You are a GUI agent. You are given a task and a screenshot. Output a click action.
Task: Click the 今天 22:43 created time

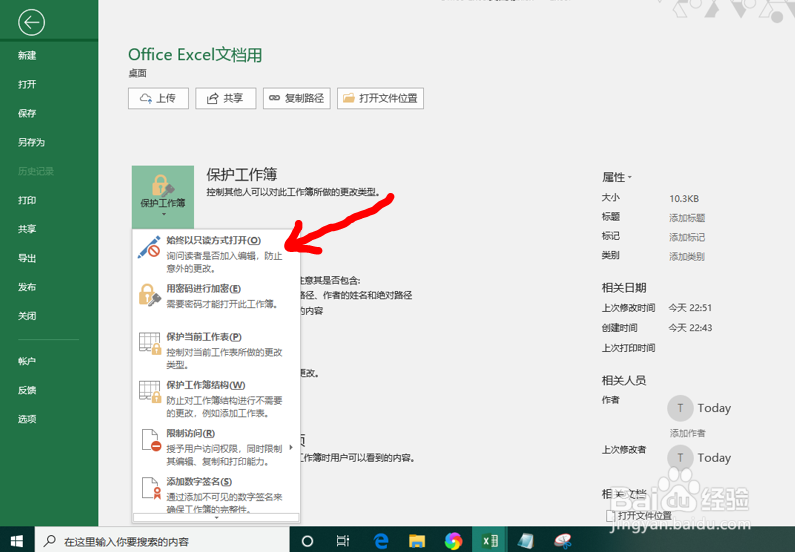click(690, 328)
